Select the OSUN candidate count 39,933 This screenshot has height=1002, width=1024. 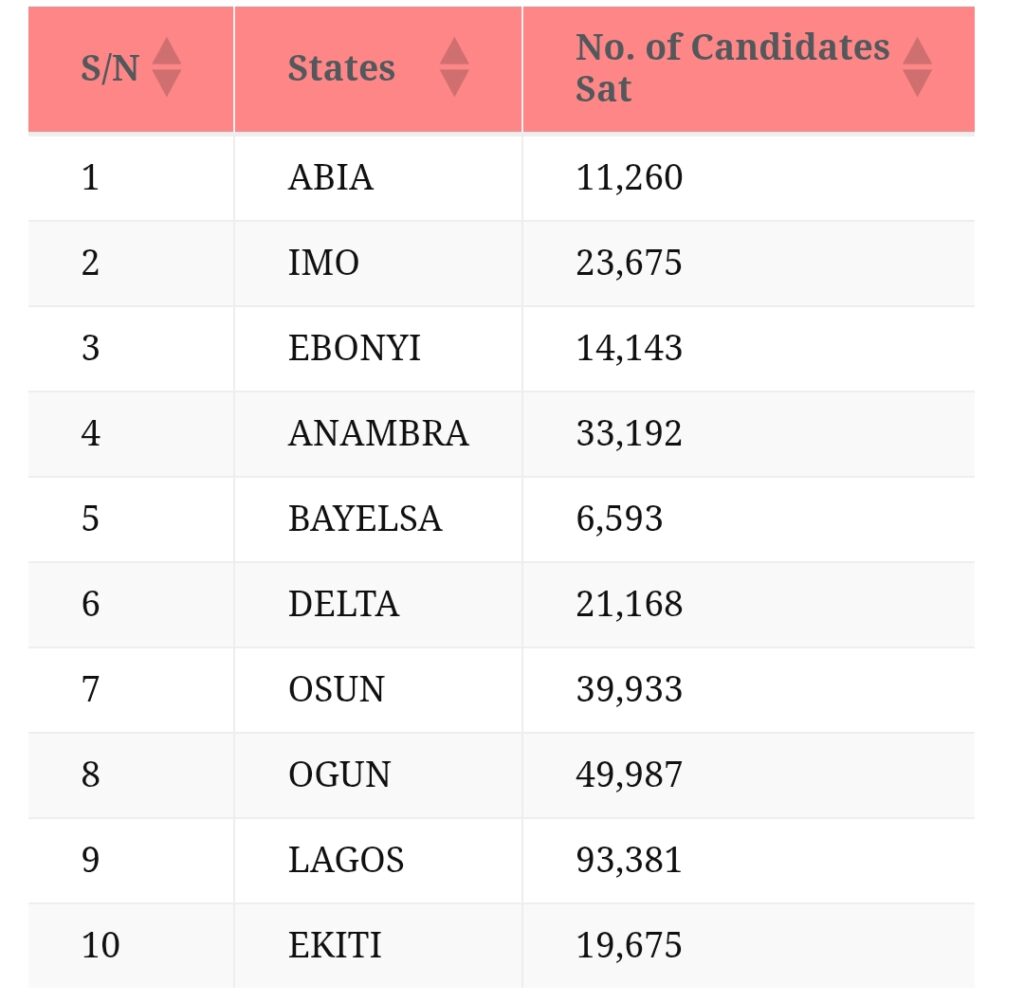pyautogui.click(x=629, y=689)
